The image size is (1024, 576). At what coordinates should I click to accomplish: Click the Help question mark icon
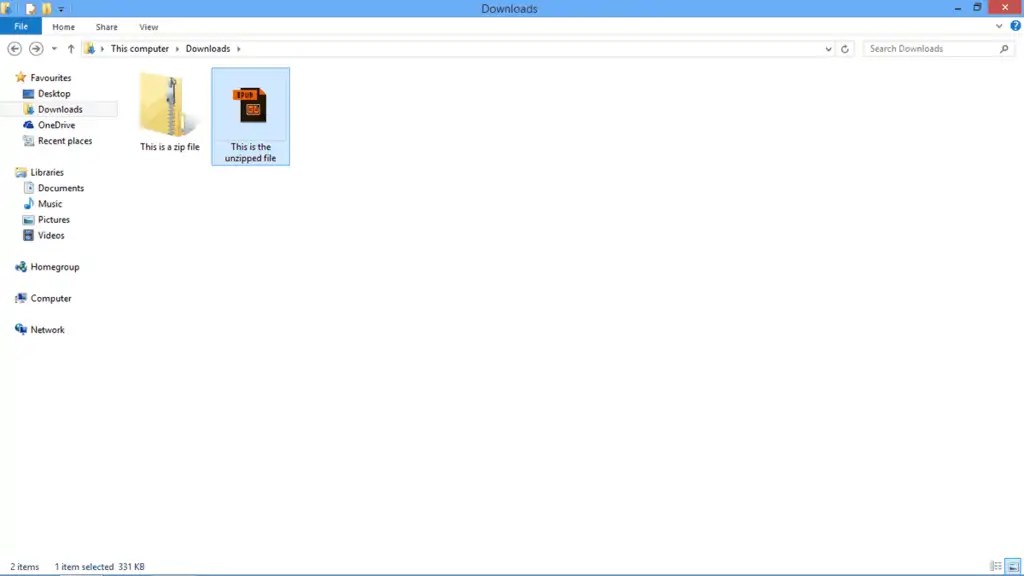click(x=1015, y=26)
